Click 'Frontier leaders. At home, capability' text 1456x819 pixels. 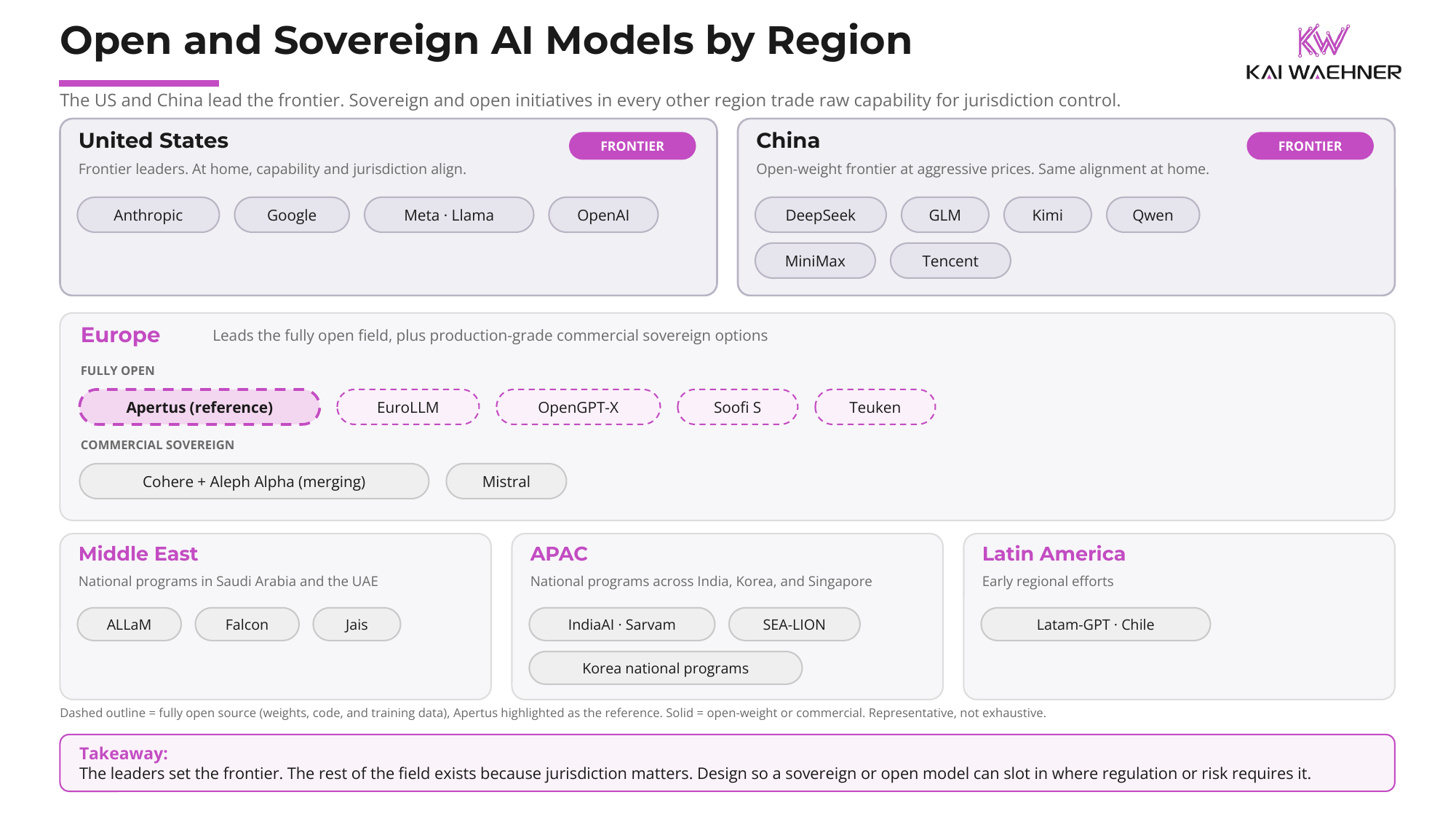(272, 169)
